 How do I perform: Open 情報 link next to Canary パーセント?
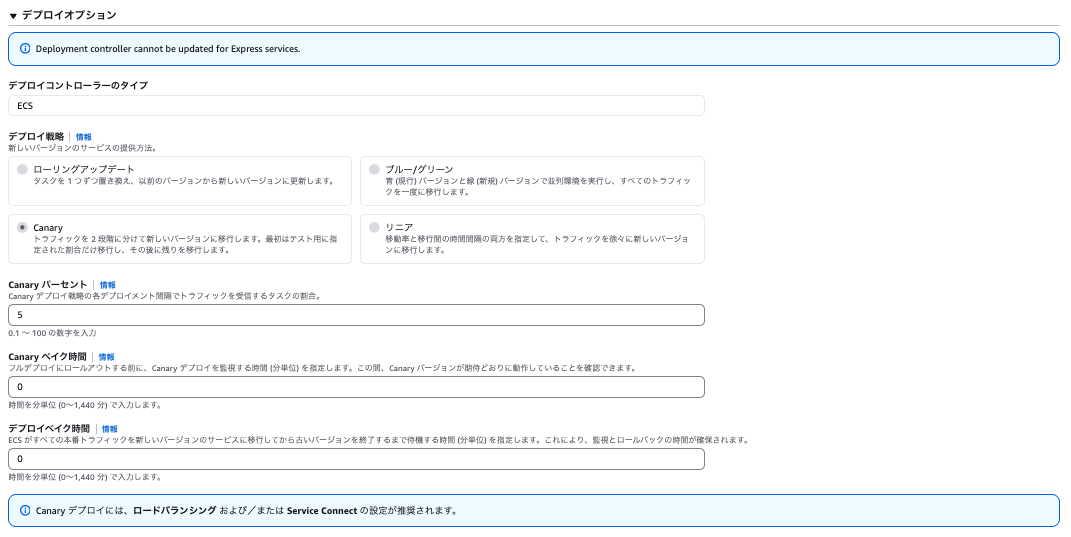pos(107,285)
